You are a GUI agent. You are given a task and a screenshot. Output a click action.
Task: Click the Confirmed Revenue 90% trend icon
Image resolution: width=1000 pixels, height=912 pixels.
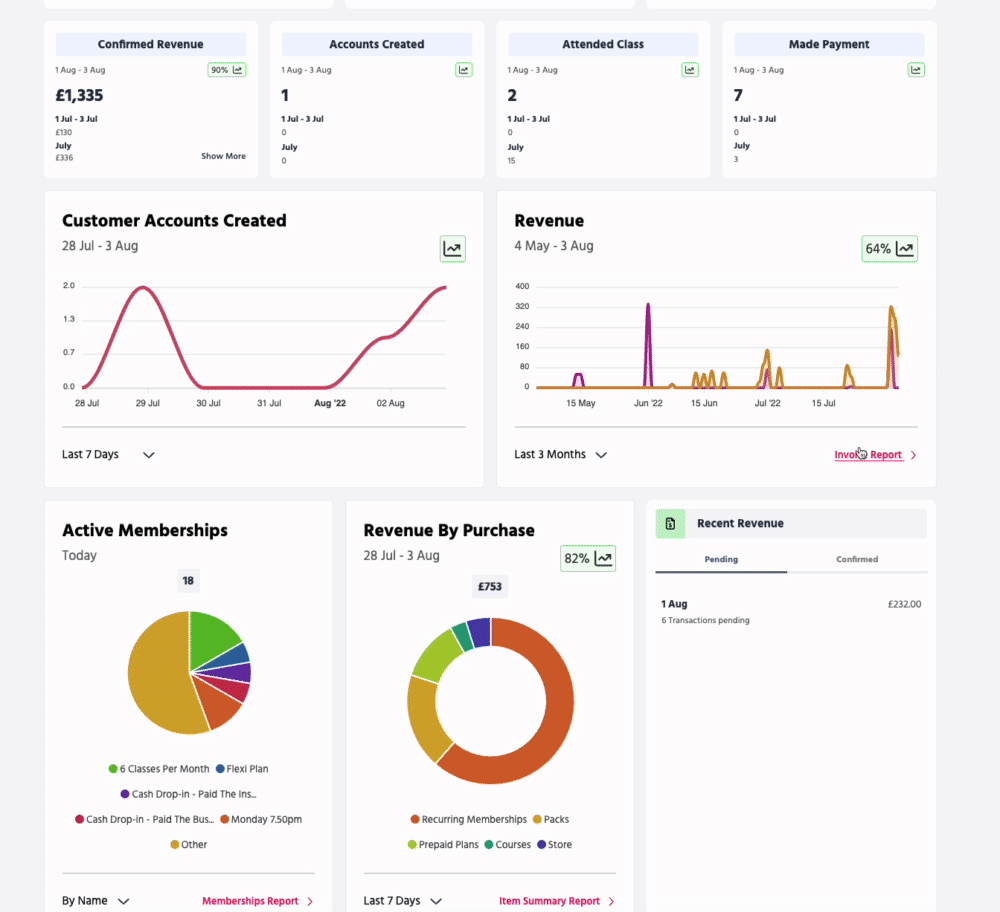[227, 70]
